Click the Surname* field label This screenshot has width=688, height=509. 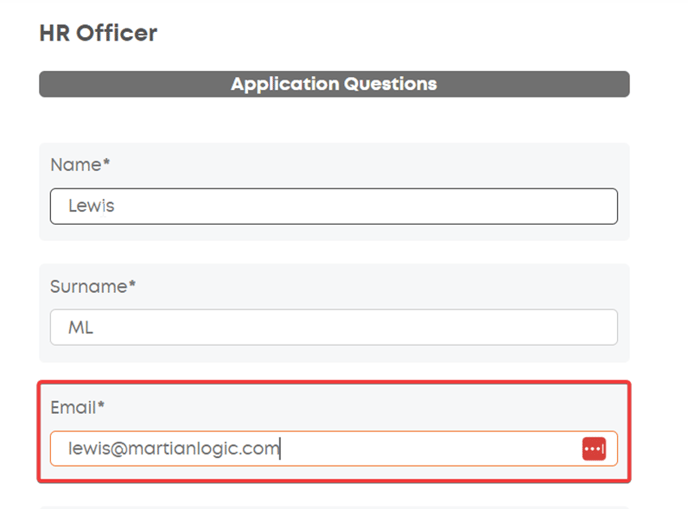click(x=93, y=287)
